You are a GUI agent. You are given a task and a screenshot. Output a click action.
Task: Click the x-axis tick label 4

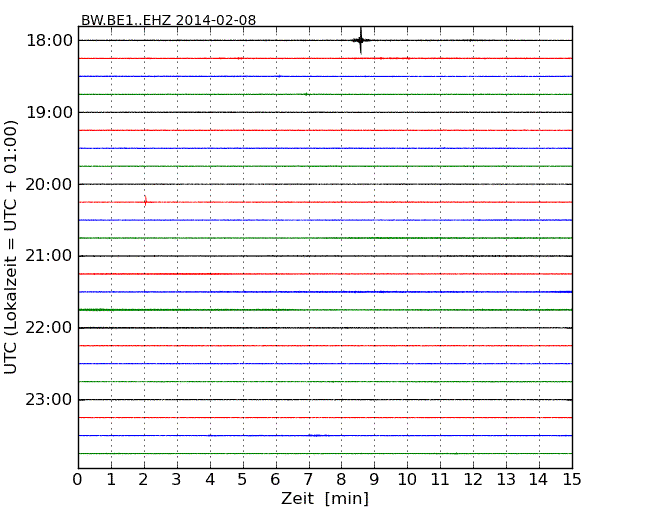210,479
